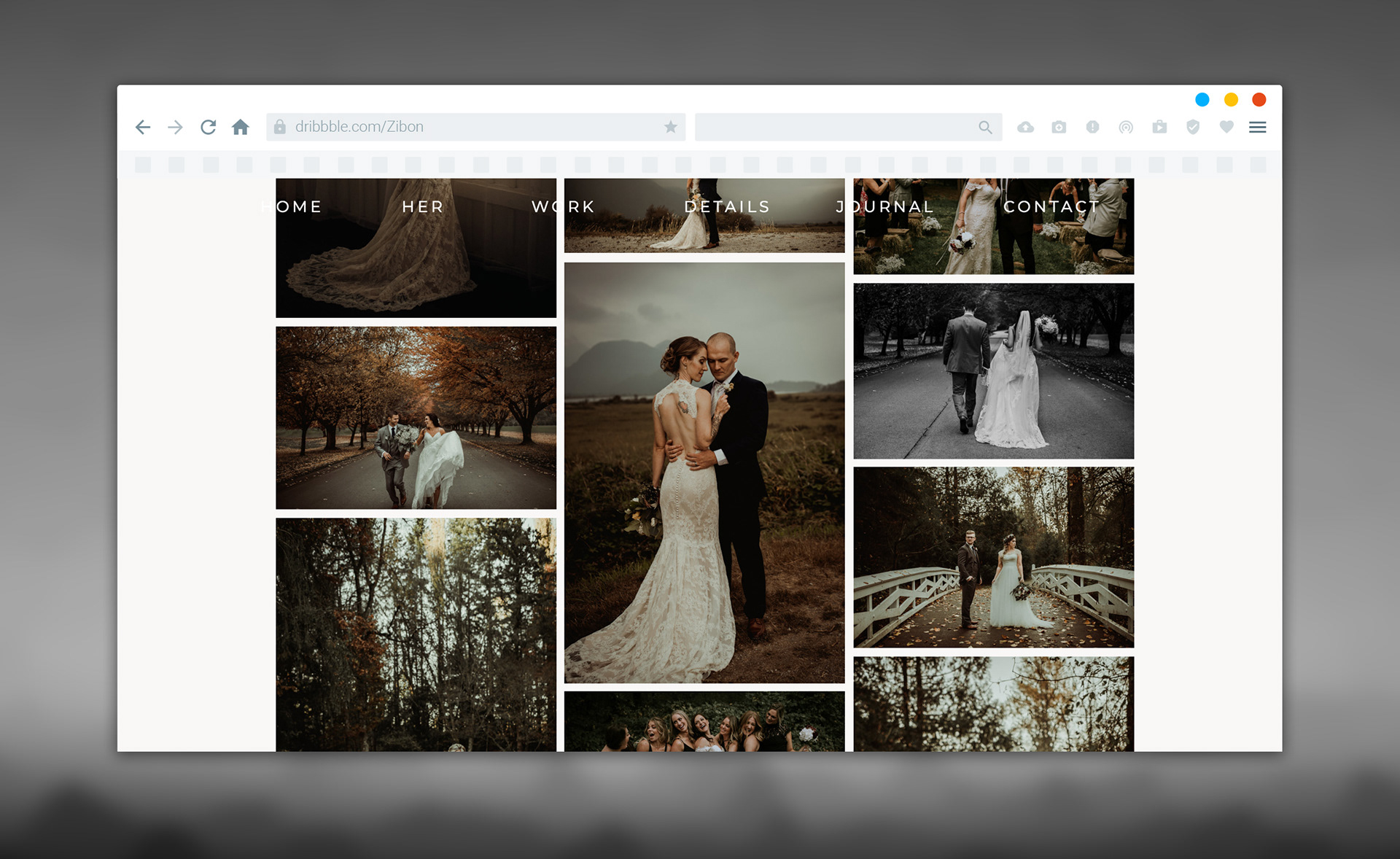The height and width of the screenshot is (859, 1400).
Task: Click the heart favorites icon
Action: (x=1226, y=127)
